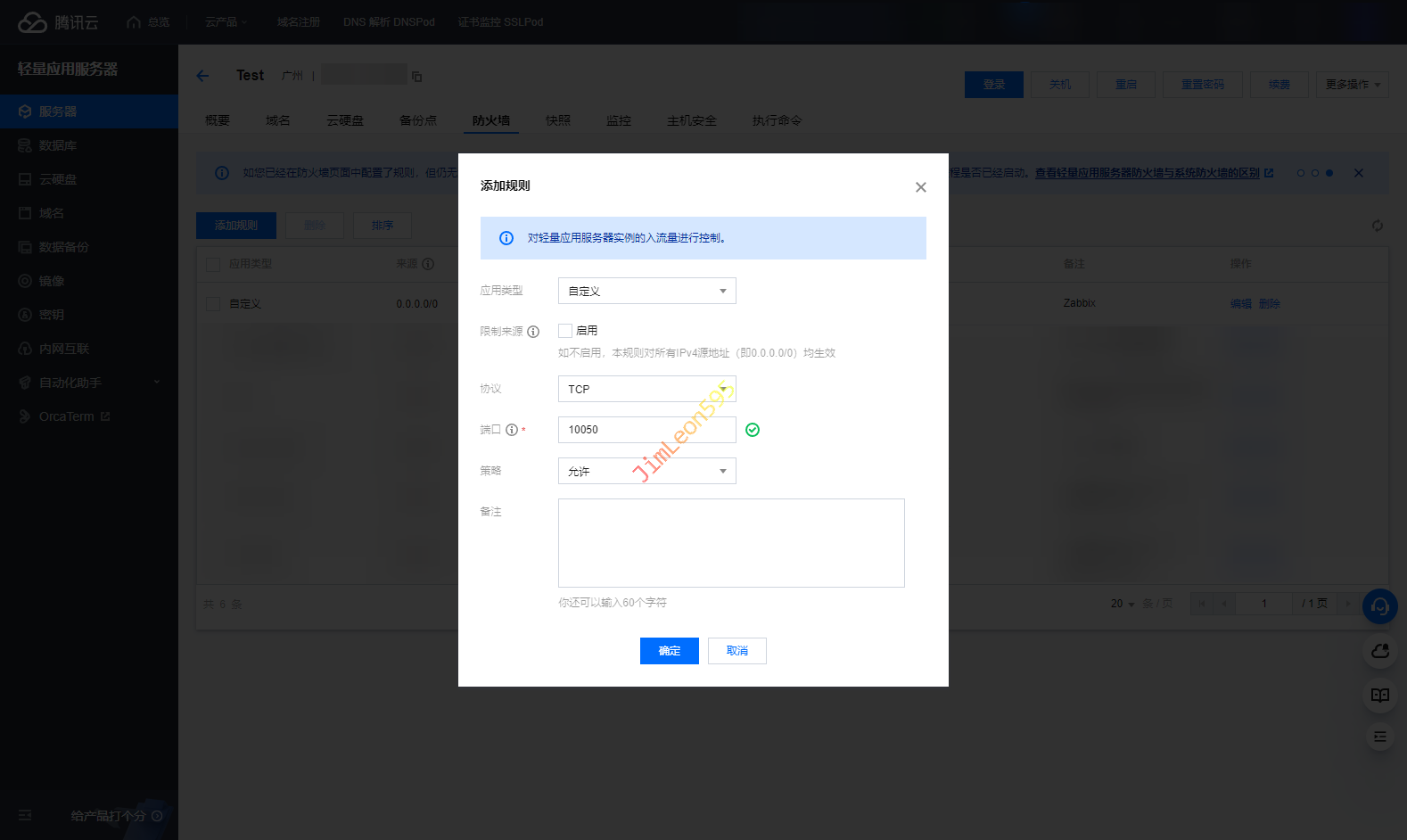Viewport: 1407px width, 840px height.
Task: Open the 协议 TCP dropdown
Action: (646, 389)
